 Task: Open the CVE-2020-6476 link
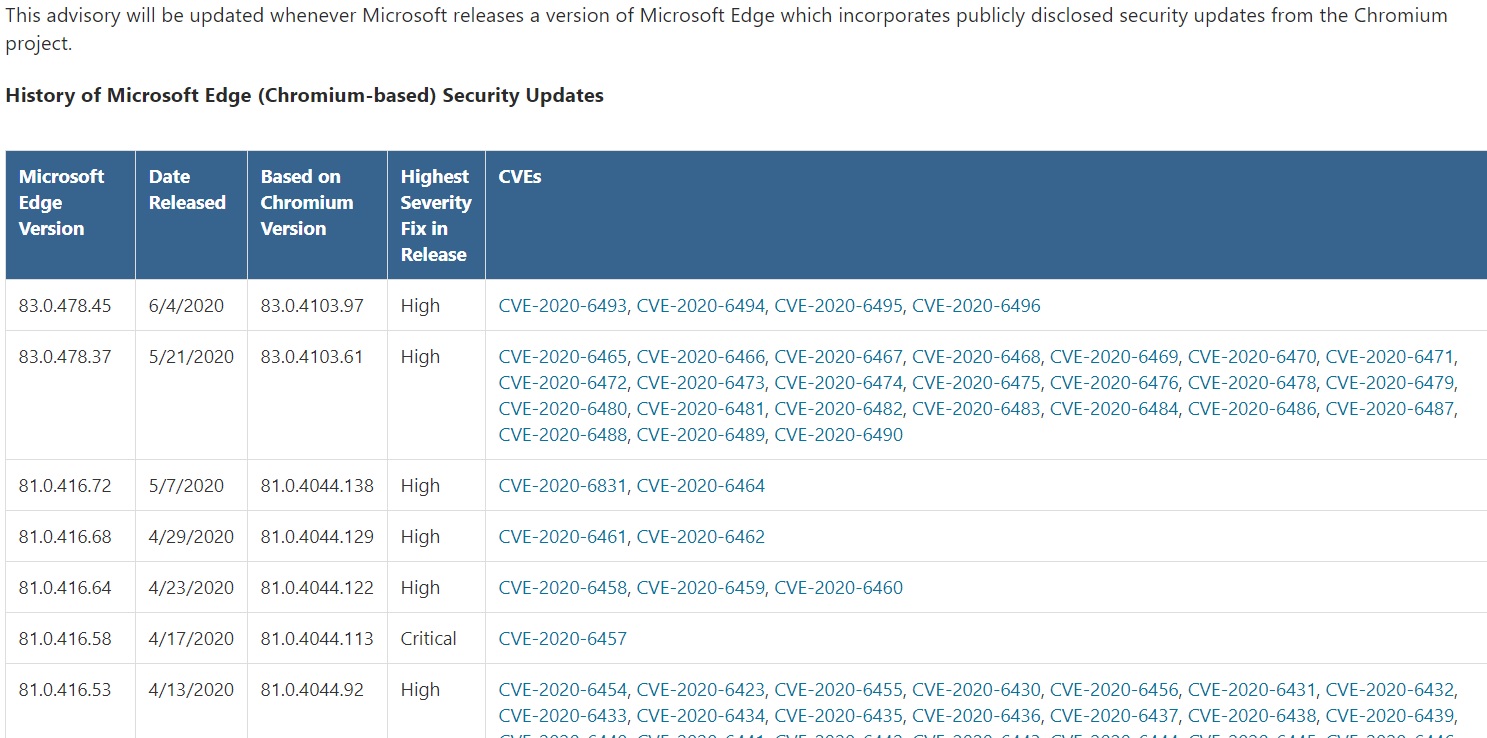click(x=1114, y=383)
